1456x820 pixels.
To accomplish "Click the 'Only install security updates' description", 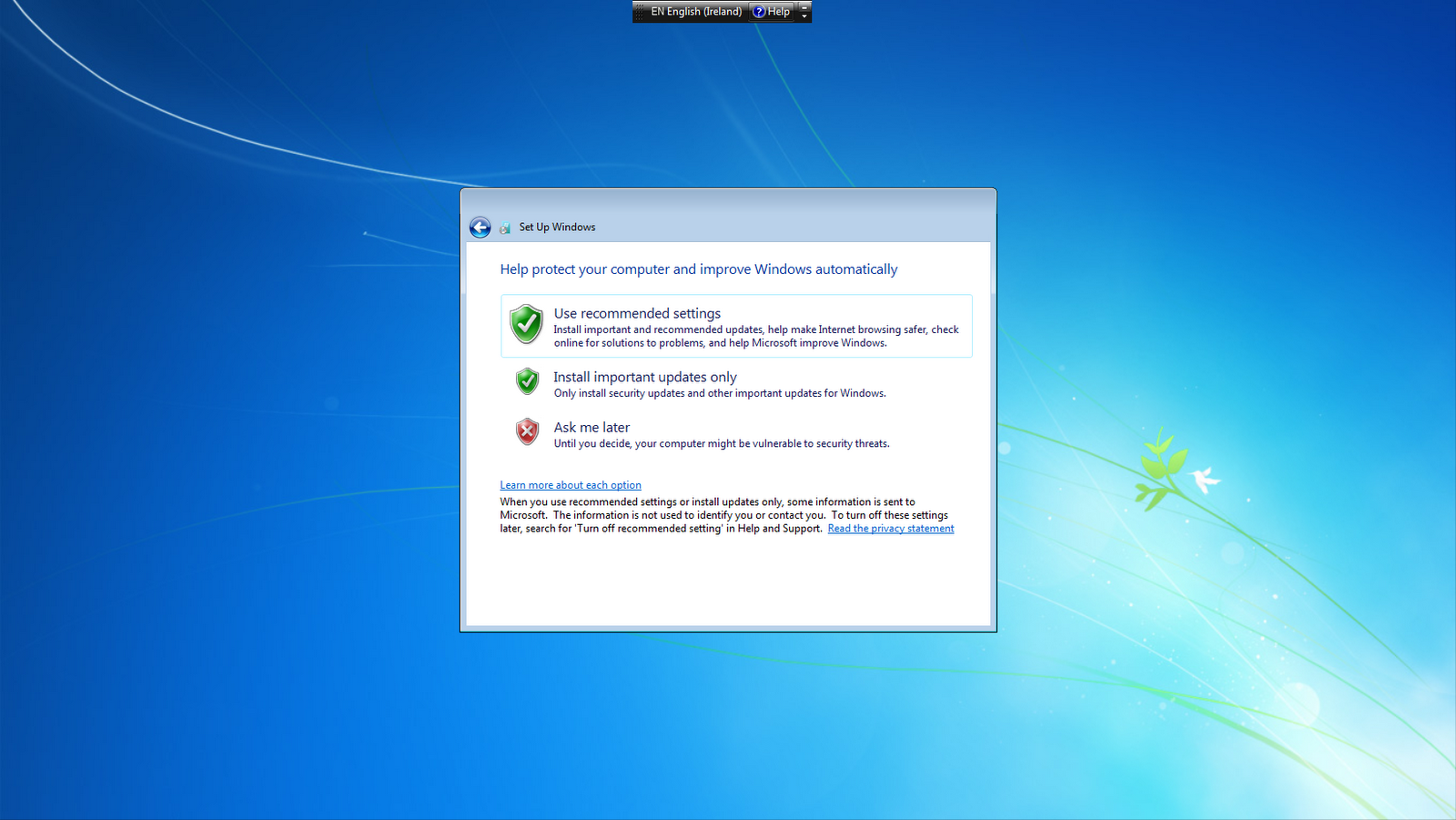I will 720,394.
